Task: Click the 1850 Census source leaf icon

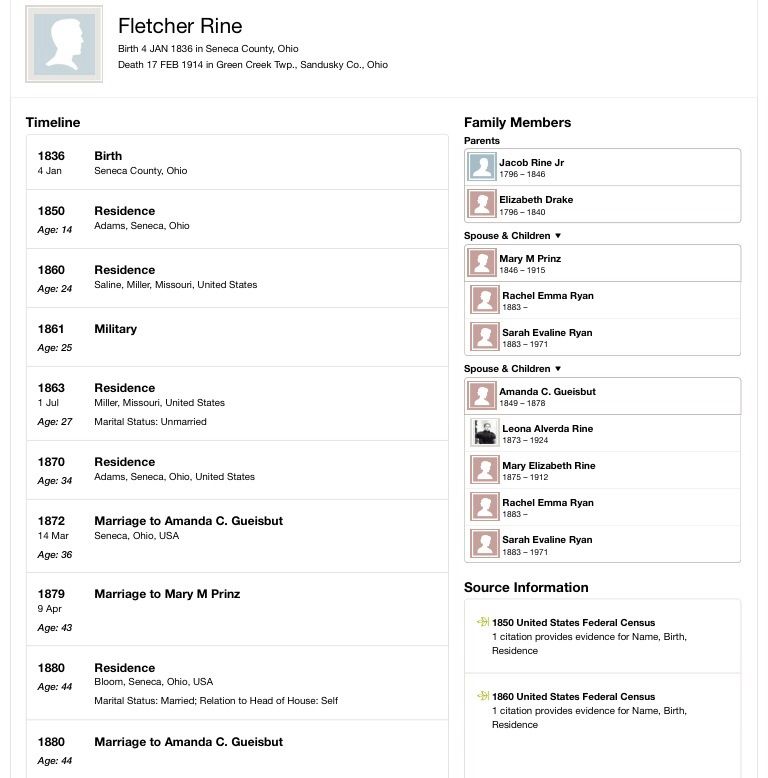Action: (483, 622)
